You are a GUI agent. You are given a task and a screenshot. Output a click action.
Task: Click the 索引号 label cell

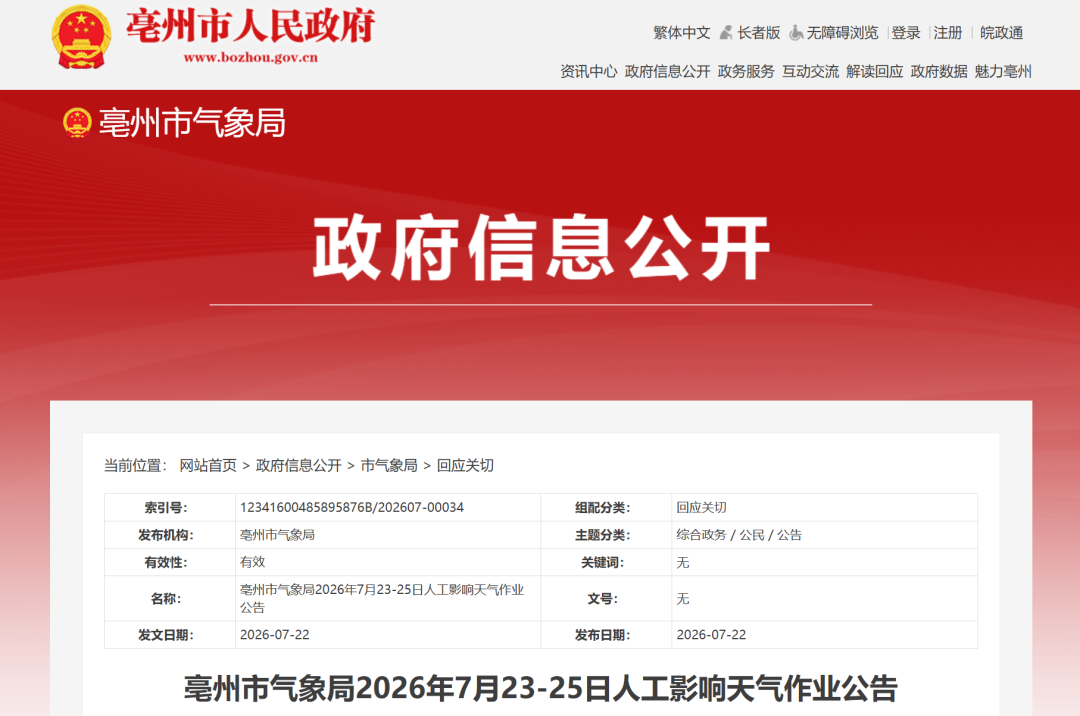pos(169,507)
